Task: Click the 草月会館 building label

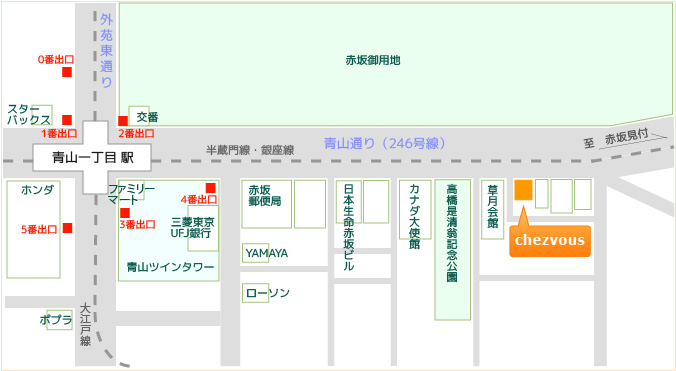Action: (492, 206)
